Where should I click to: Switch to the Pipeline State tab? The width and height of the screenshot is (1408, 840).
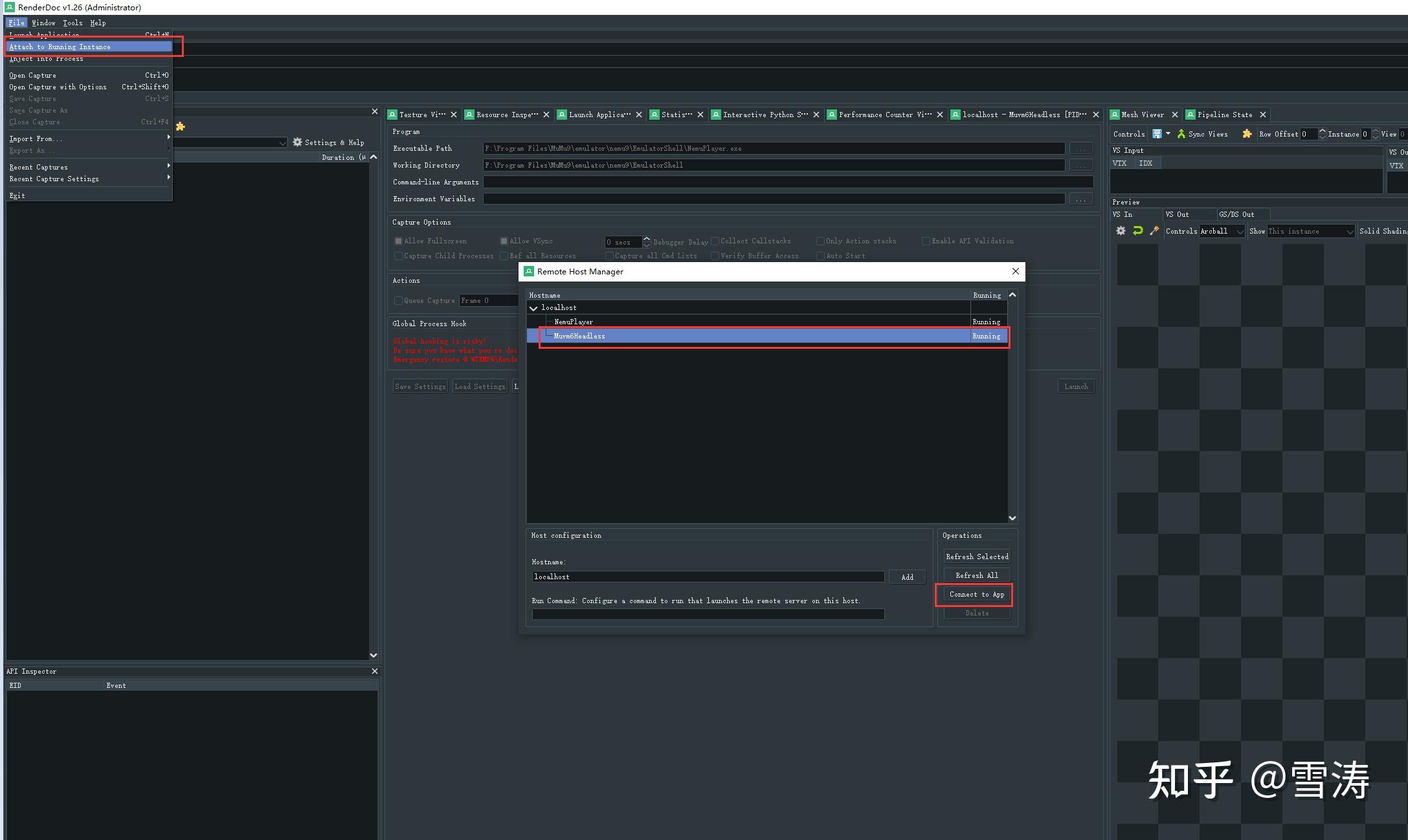(x=1227, y=115)
